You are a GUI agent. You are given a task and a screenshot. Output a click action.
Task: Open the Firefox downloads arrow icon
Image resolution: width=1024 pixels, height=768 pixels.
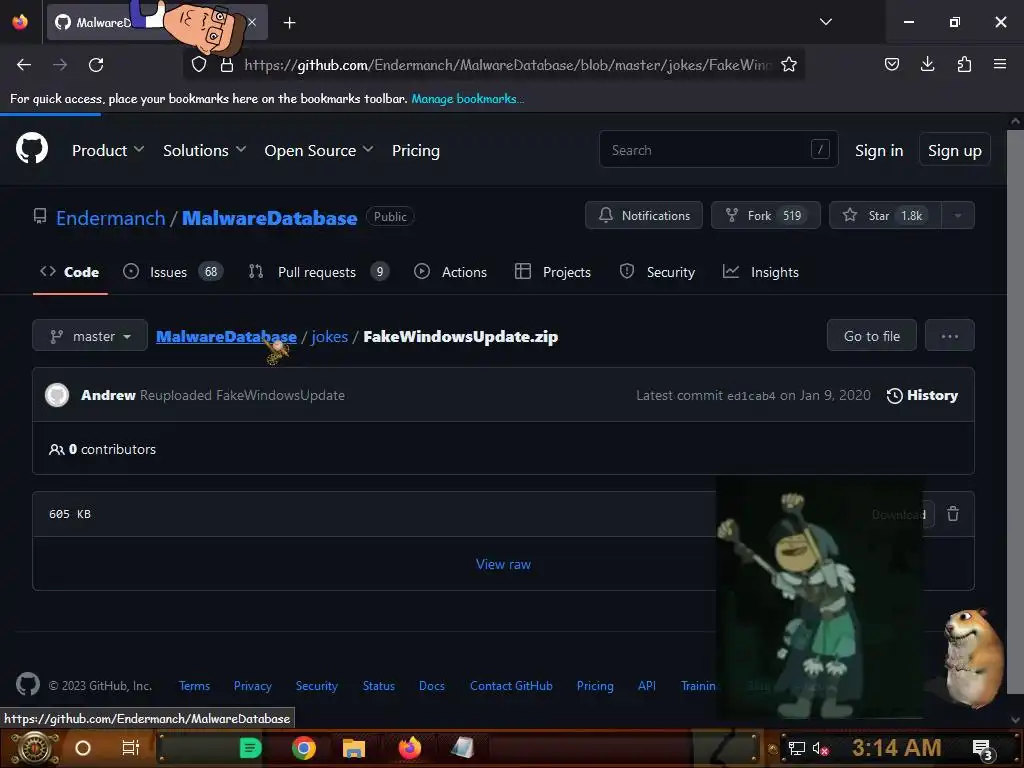click(927, 64)
